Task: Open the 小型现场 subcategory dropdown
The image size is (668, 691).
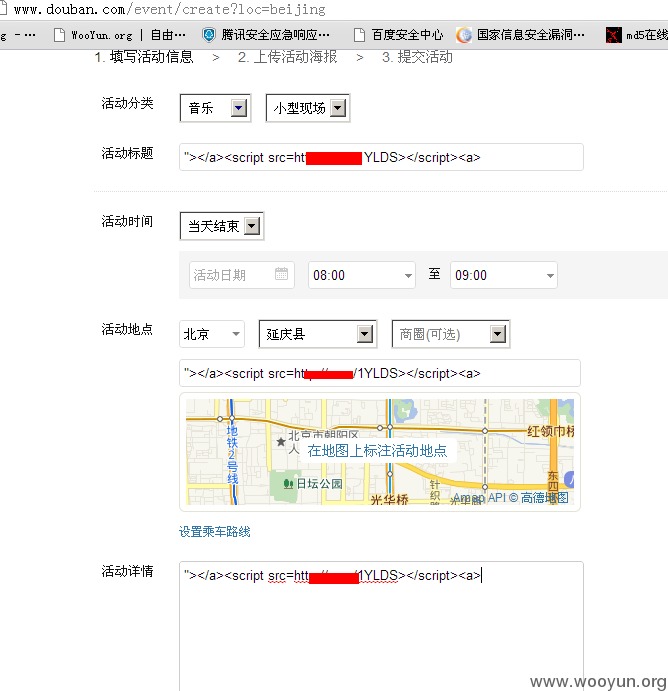Action: click(308, 108)
